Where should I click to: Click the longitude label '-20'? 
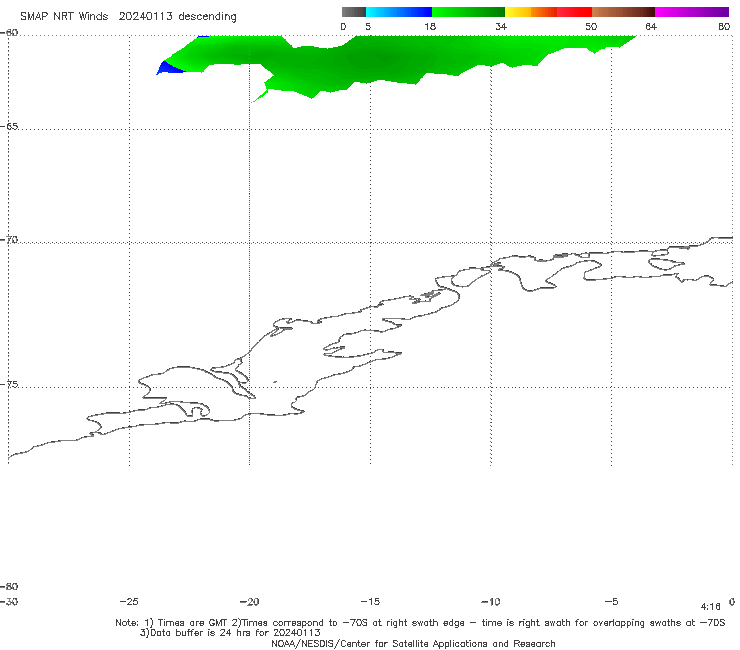pos(250,602)
